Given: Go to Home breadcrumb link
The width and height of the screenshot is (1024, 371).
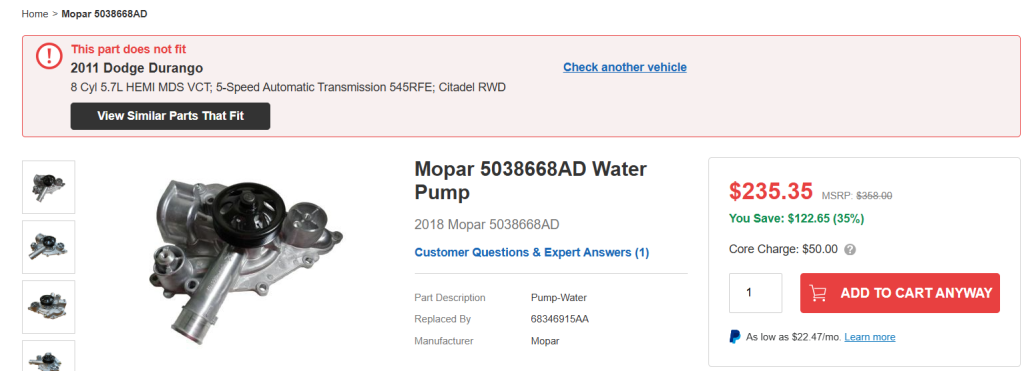Looking at the screenshot, I should 35,14.
